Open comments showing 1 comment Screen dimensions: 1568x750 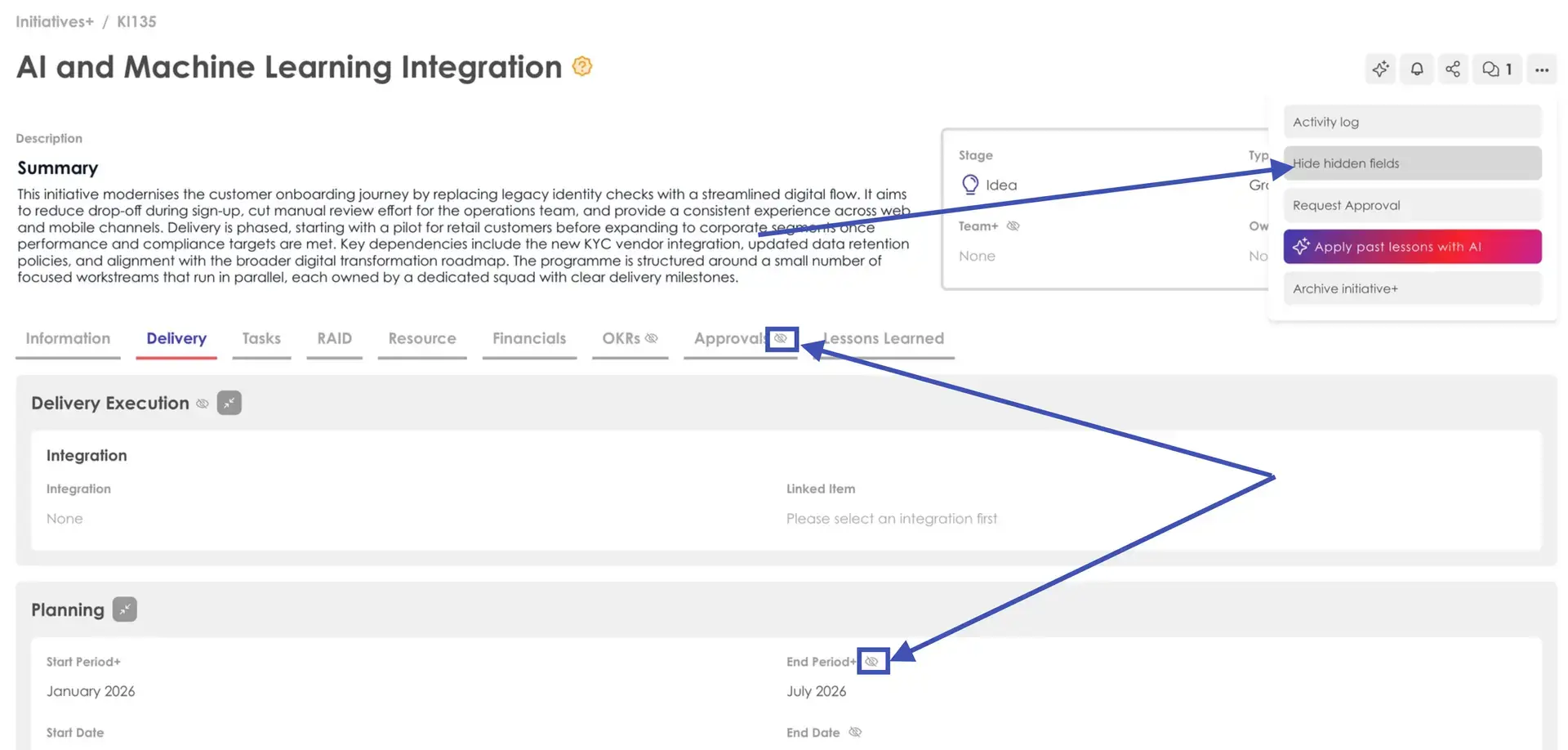[1498, 69]
